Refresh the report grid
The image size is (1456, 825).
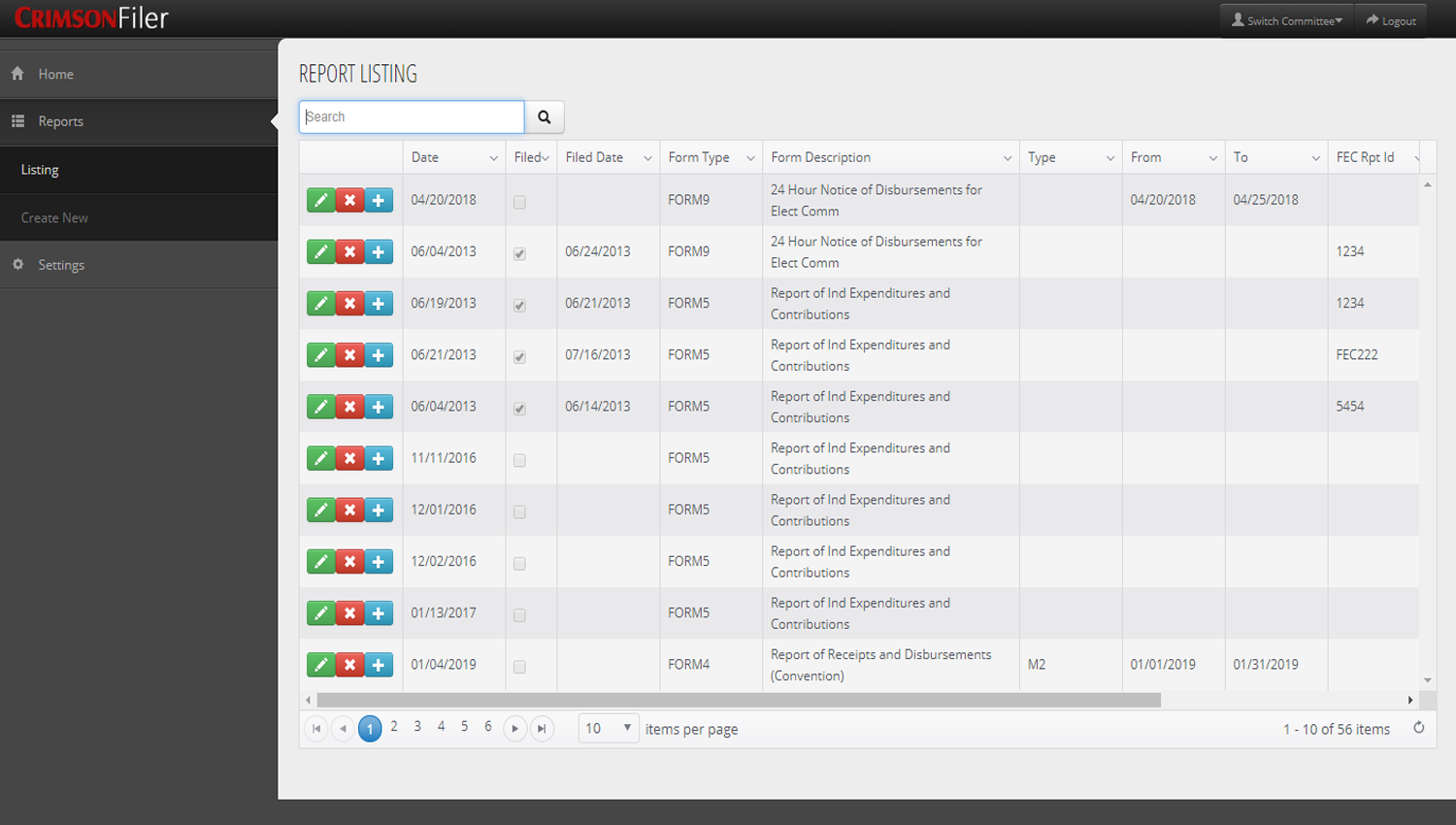click(x=1418, y=728)
